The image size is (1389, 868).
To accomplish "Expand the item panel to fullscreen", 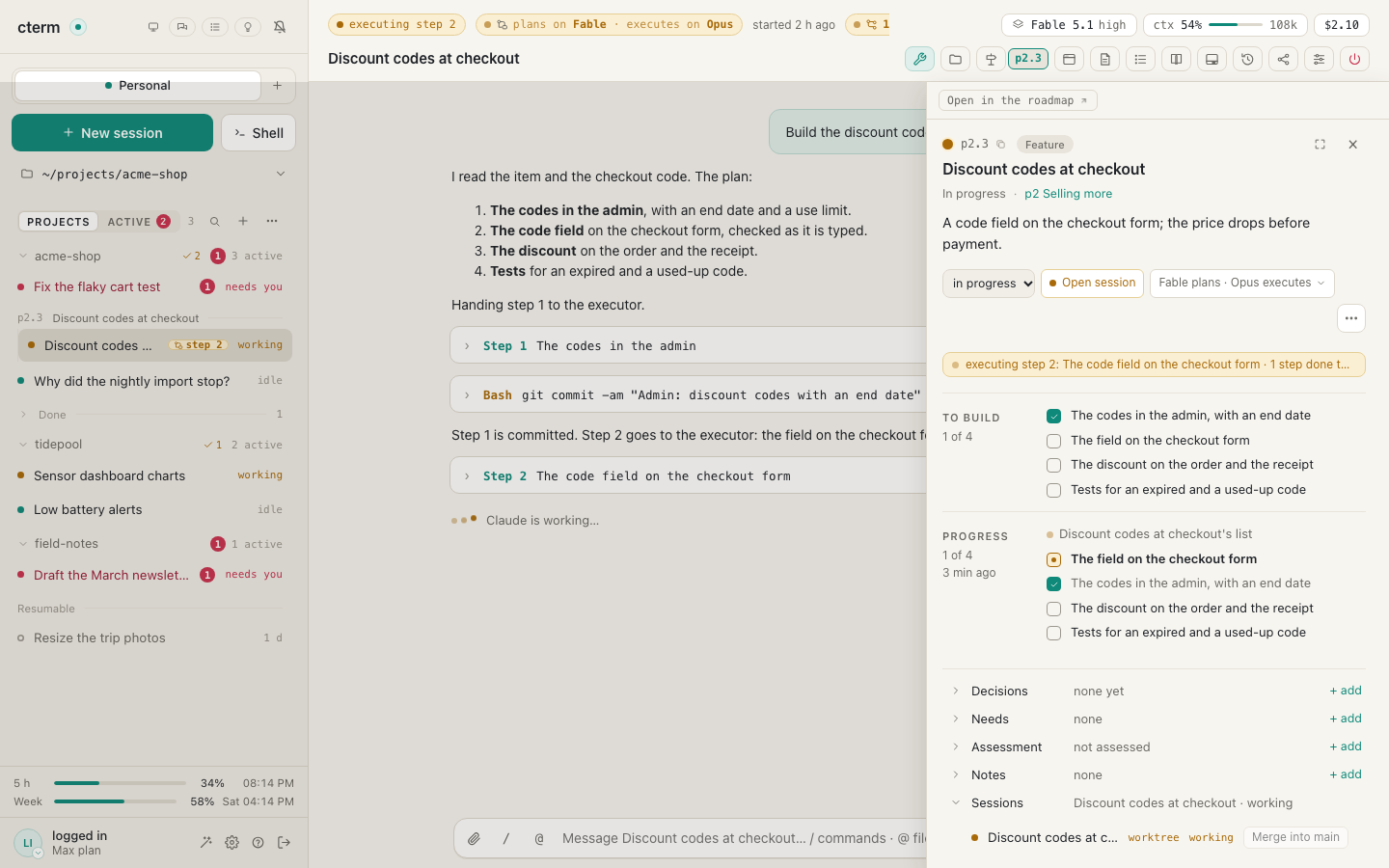I will click(x=1320, y=145).
